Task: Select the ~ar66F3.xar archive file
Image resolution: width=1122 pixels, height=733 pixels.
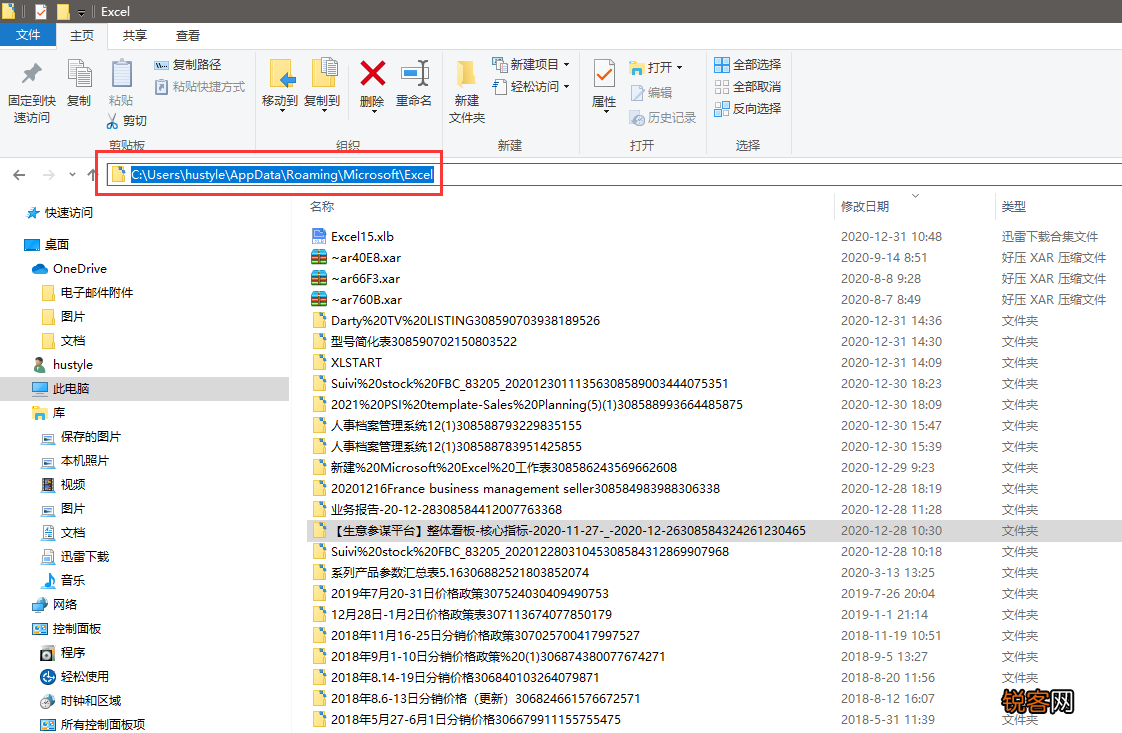Action: pos(365,278)
